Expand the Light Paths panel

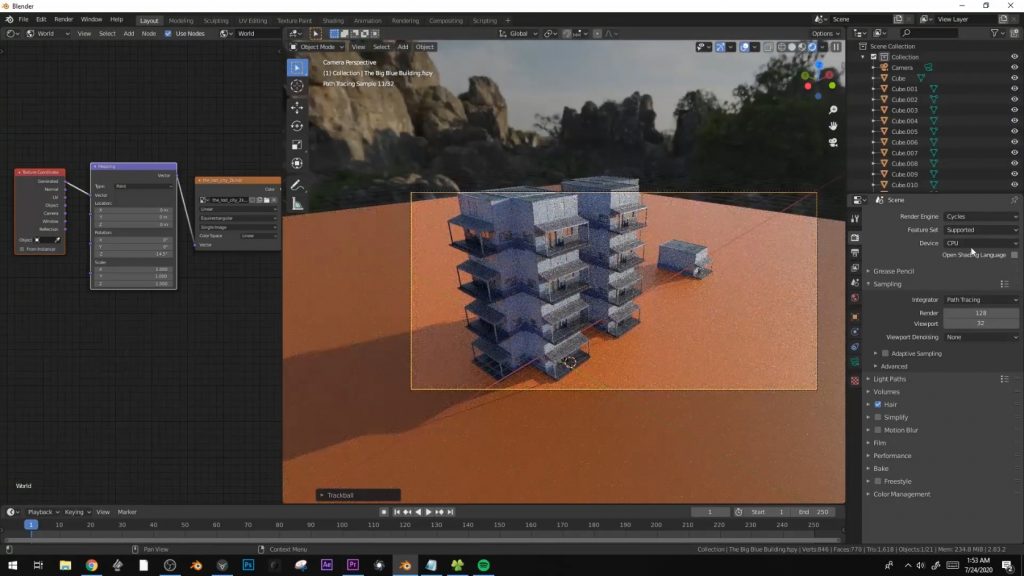pos(889,379)
